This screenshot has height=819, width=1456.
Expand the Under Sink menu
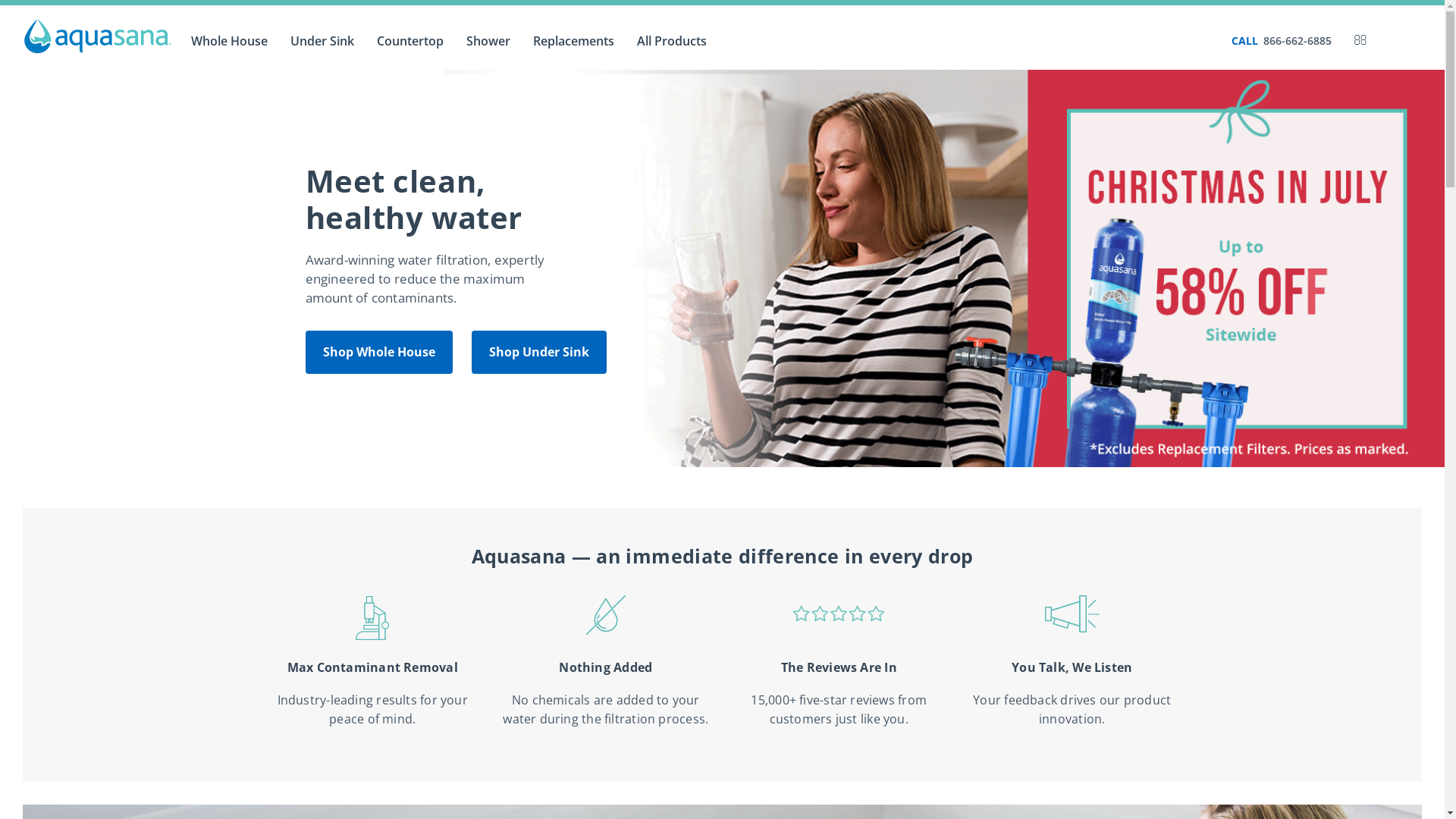click(x=322, y=41)
